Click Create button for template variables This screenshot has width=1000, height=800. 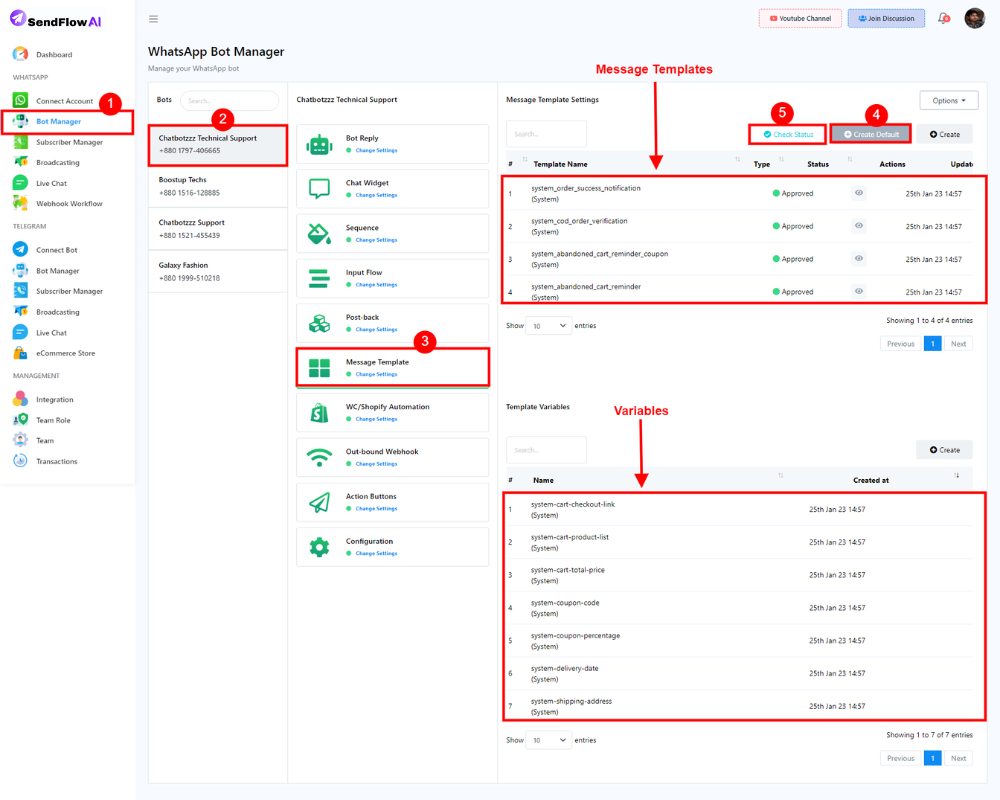945,450
